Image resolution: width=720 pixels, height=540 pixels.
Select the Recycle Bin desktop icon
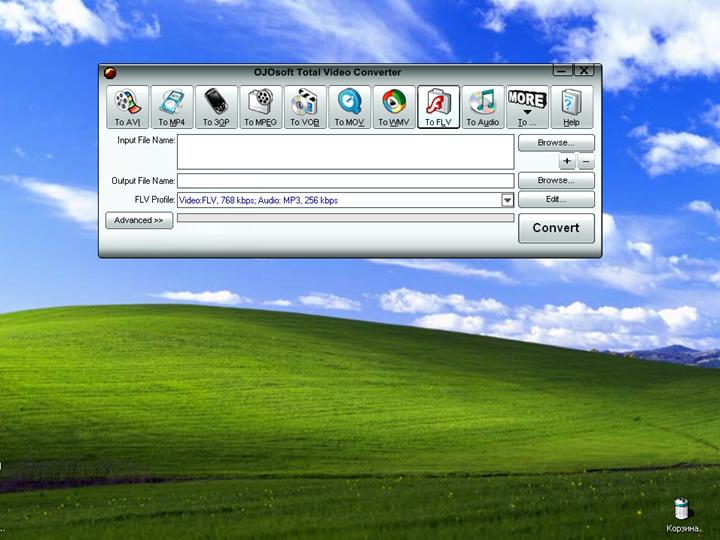click(x=682, y=515)
